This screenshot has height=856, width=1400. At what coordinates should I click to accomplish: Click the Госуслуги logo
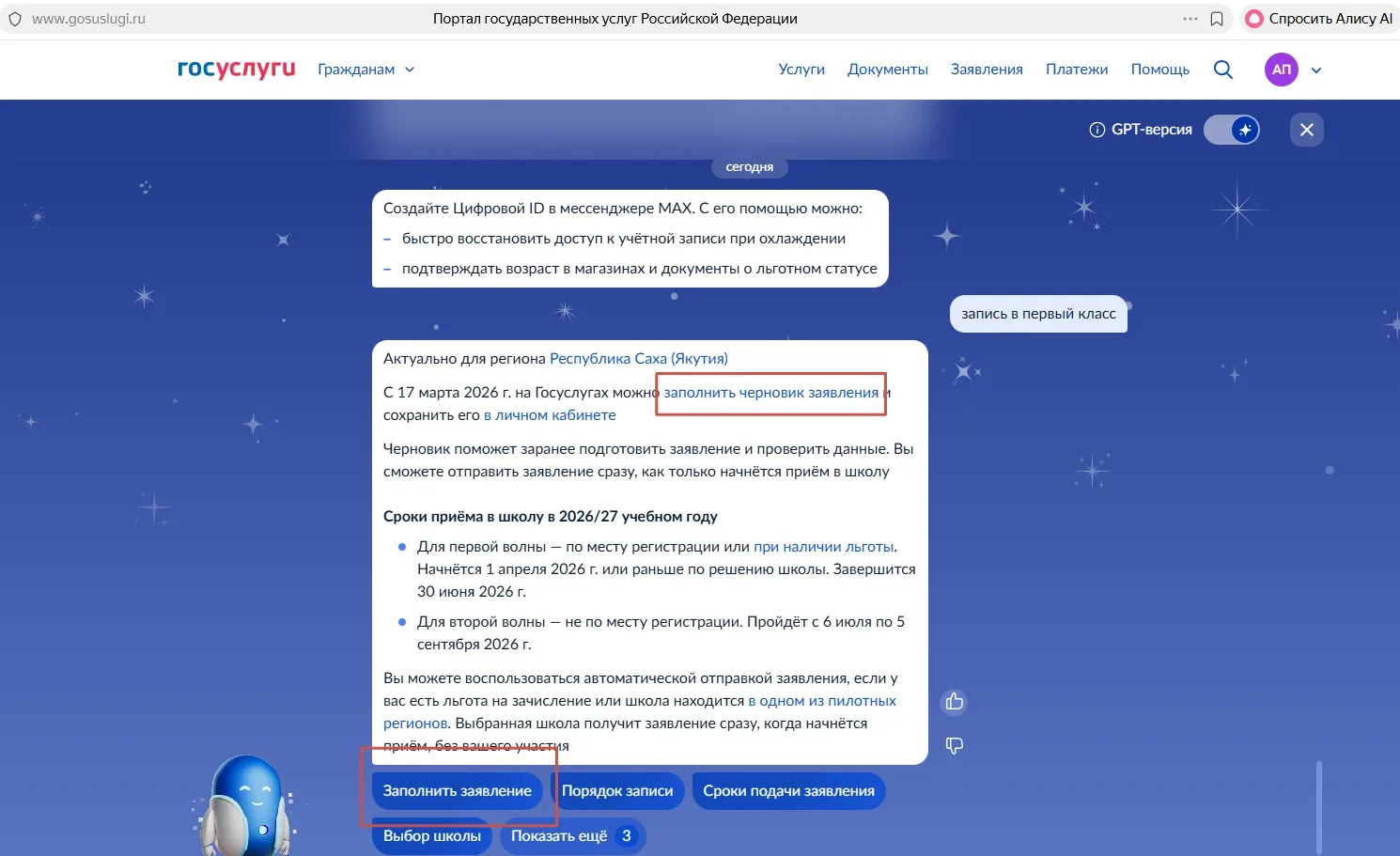click(236, 69)
